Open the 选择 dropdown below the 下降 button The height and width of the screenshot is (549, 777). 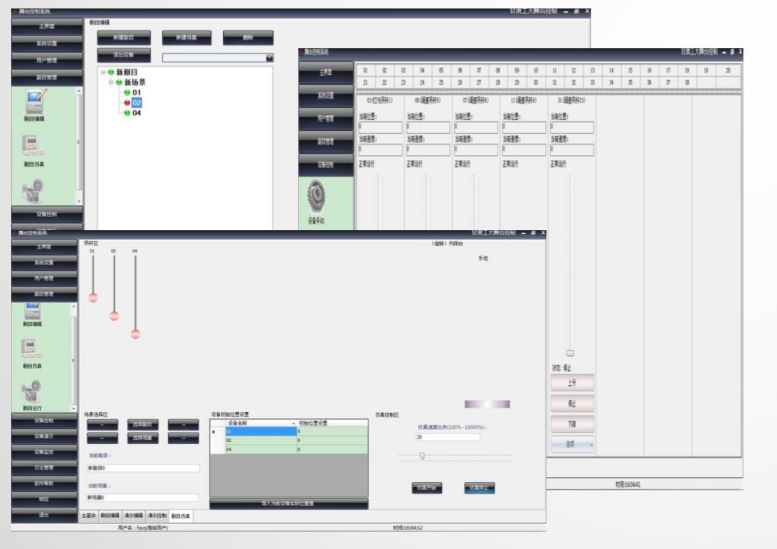(572, 444)
